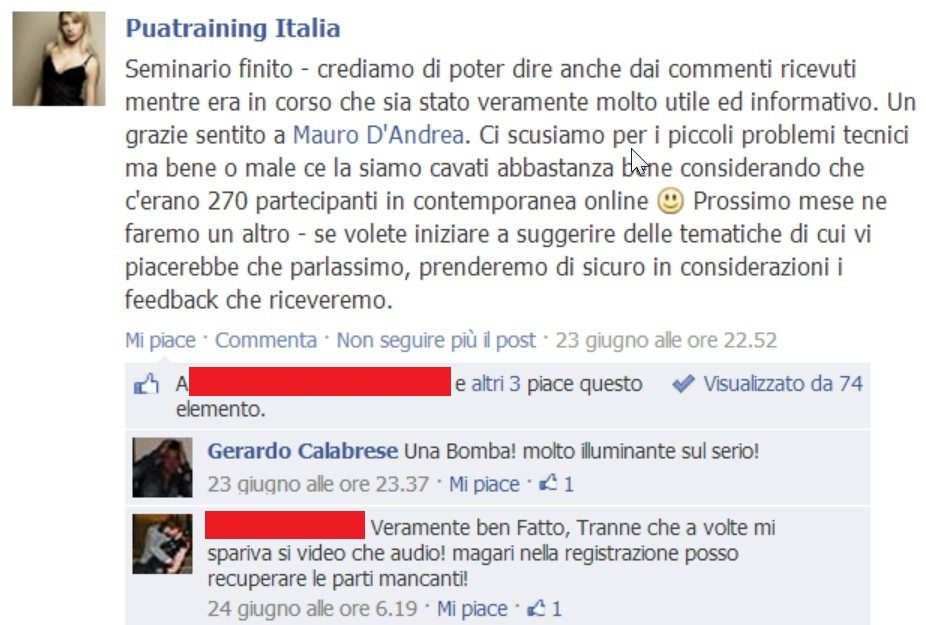This screenshot has height=625, width=926.
Task: Open Gerardo Calabrese's avatar thumbnail
Action: click(162, 467)
